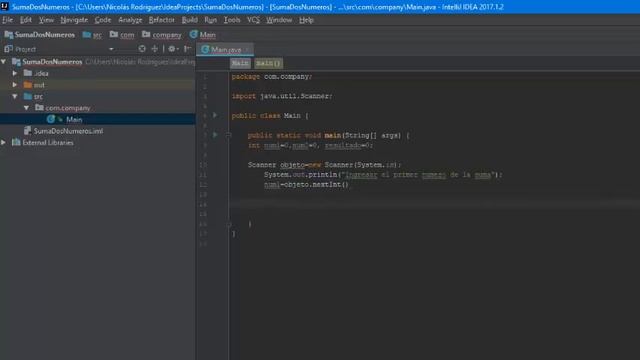Image resolution: width=640 pixels, height=360 pixels.
Task: Open the File menu
Action: coord(8,20)
